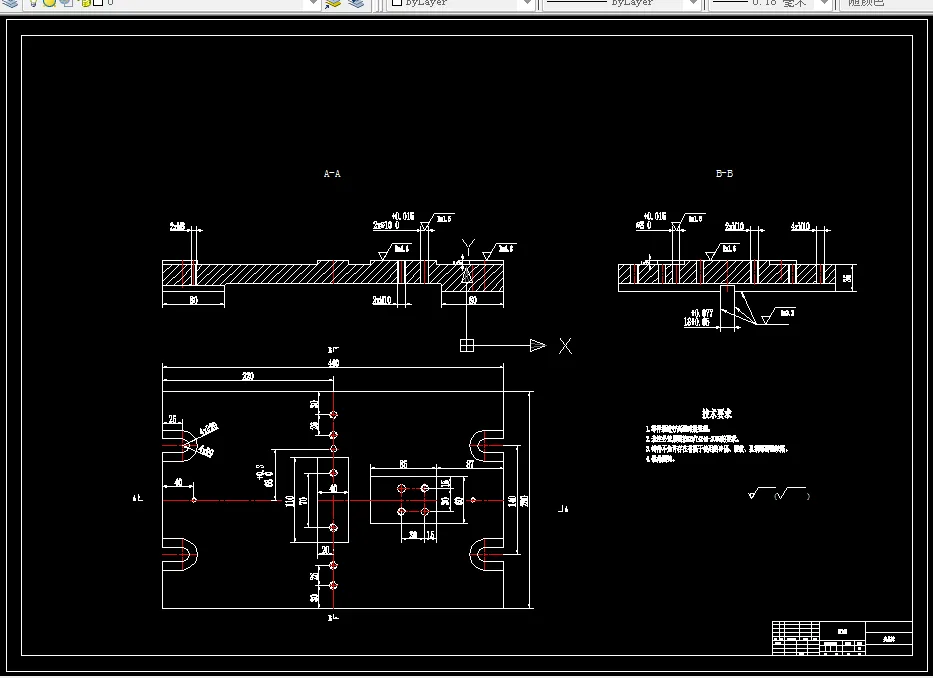The height and width of the screenshot is (678, 933).
Task: Select the 87 horizontal dimension
Action: (x=470, y=464)
